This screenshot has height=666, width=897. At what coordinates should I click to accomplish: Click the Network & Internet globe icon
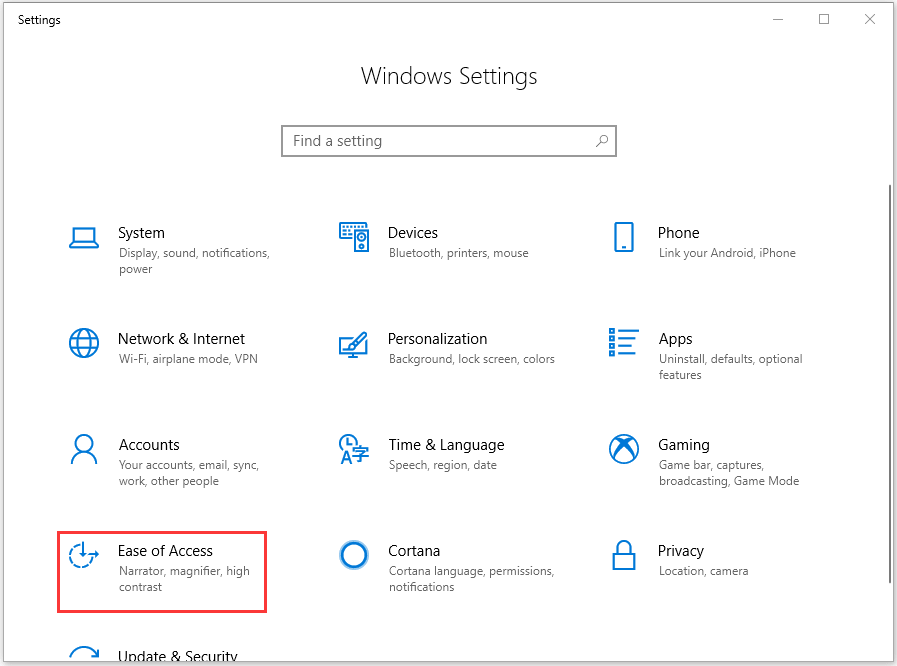tap(84, 344)
